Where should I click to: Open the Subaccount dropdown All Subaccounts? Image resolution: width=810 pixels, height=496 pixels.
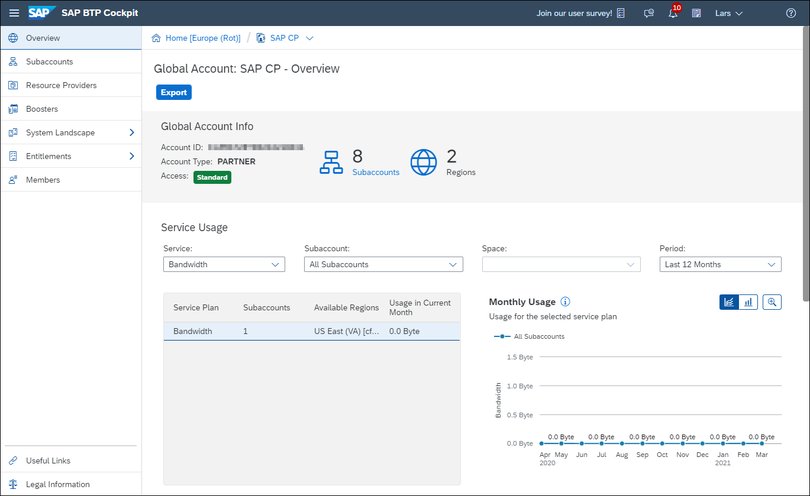coord(383,264)
